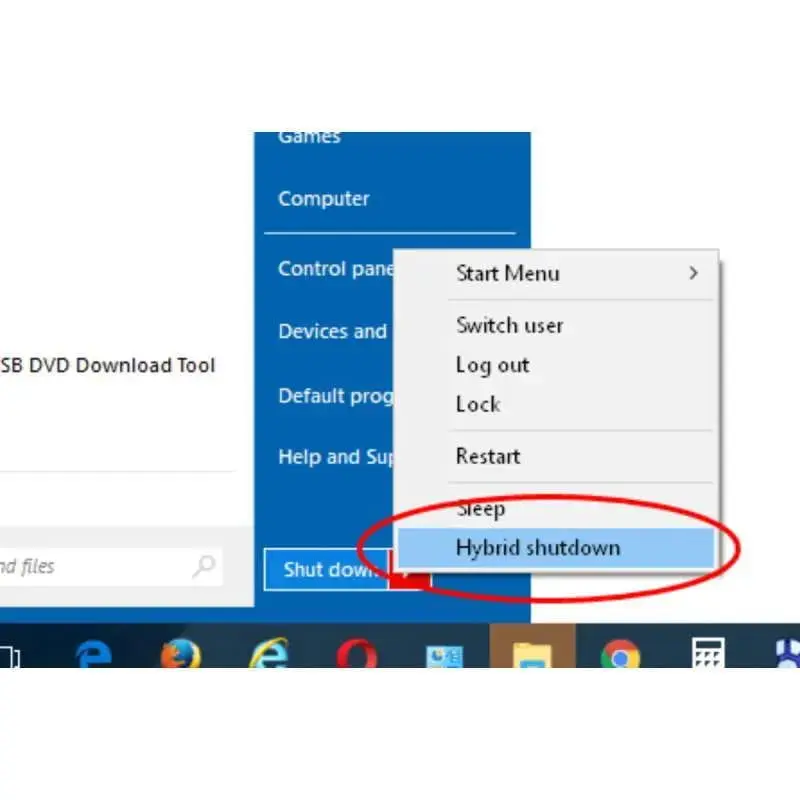Click the magnifier icon in the search box
The image size is (800, 800).
point(204,566)
